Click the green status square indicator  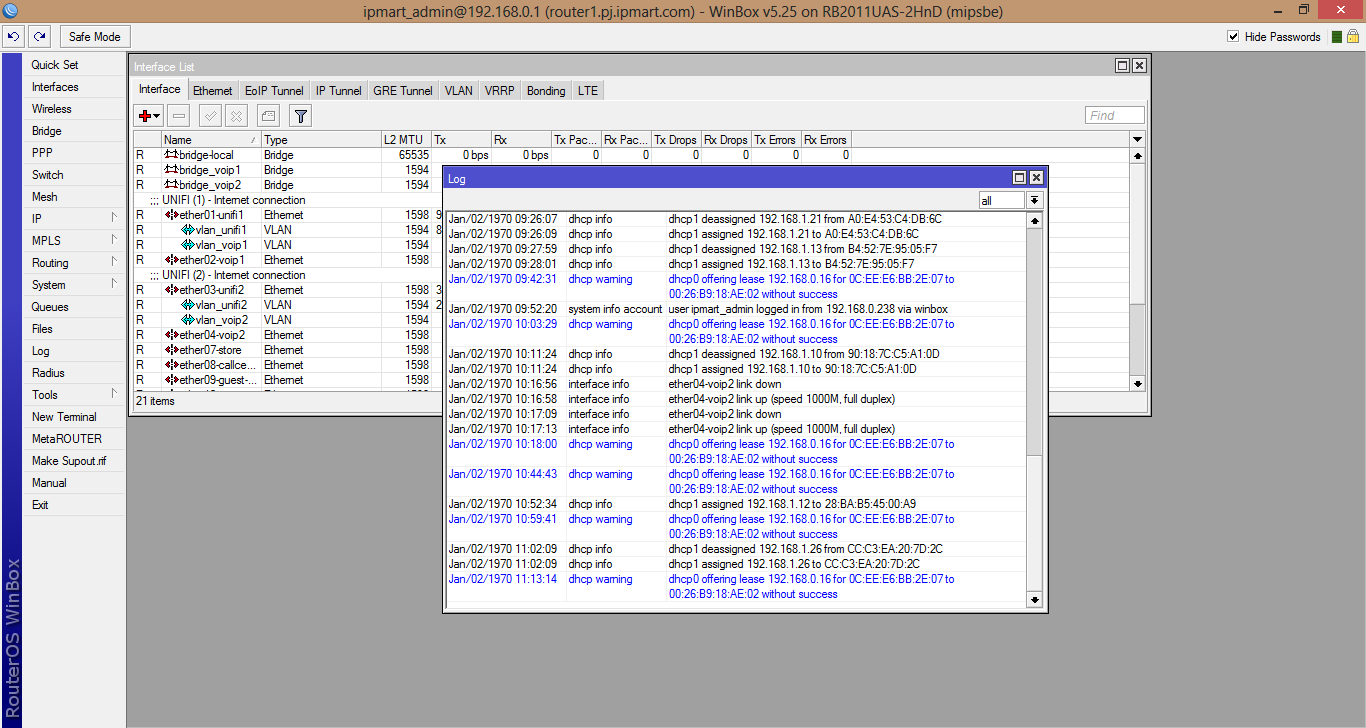click(x=1337, y=37)
